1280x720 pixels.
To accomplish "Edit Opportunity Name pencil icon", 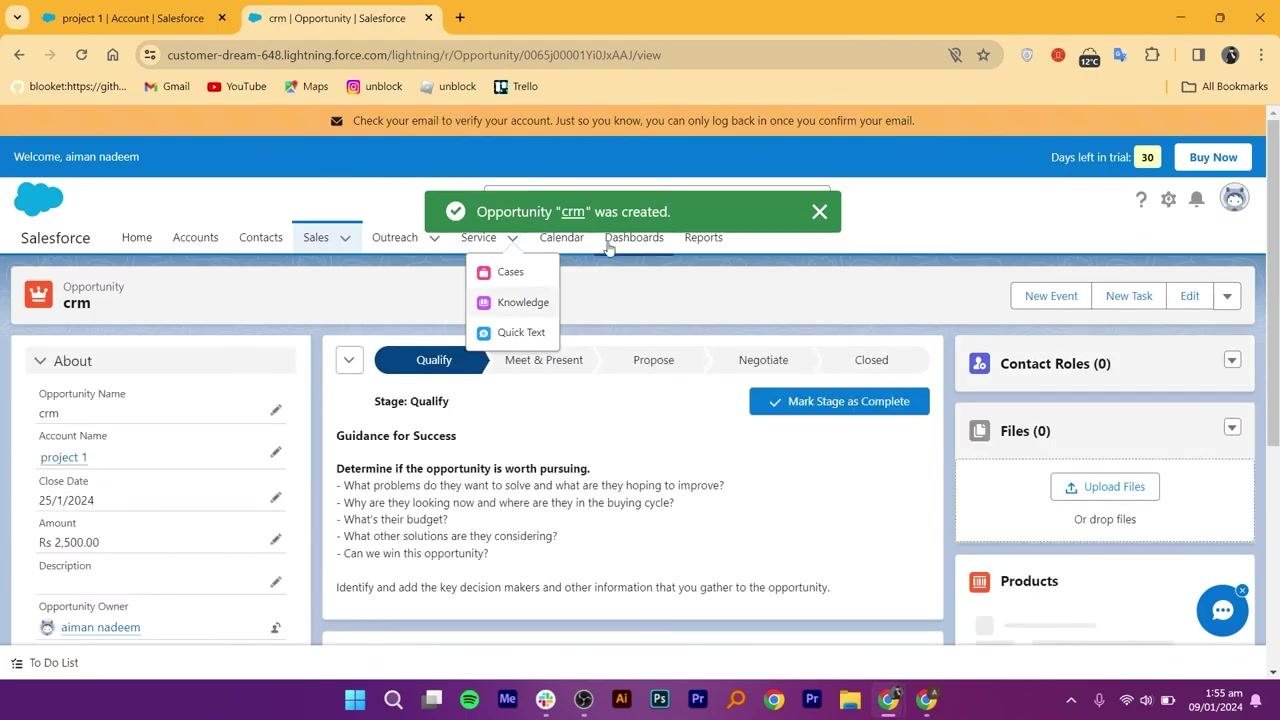I will (x=276, y=410).
